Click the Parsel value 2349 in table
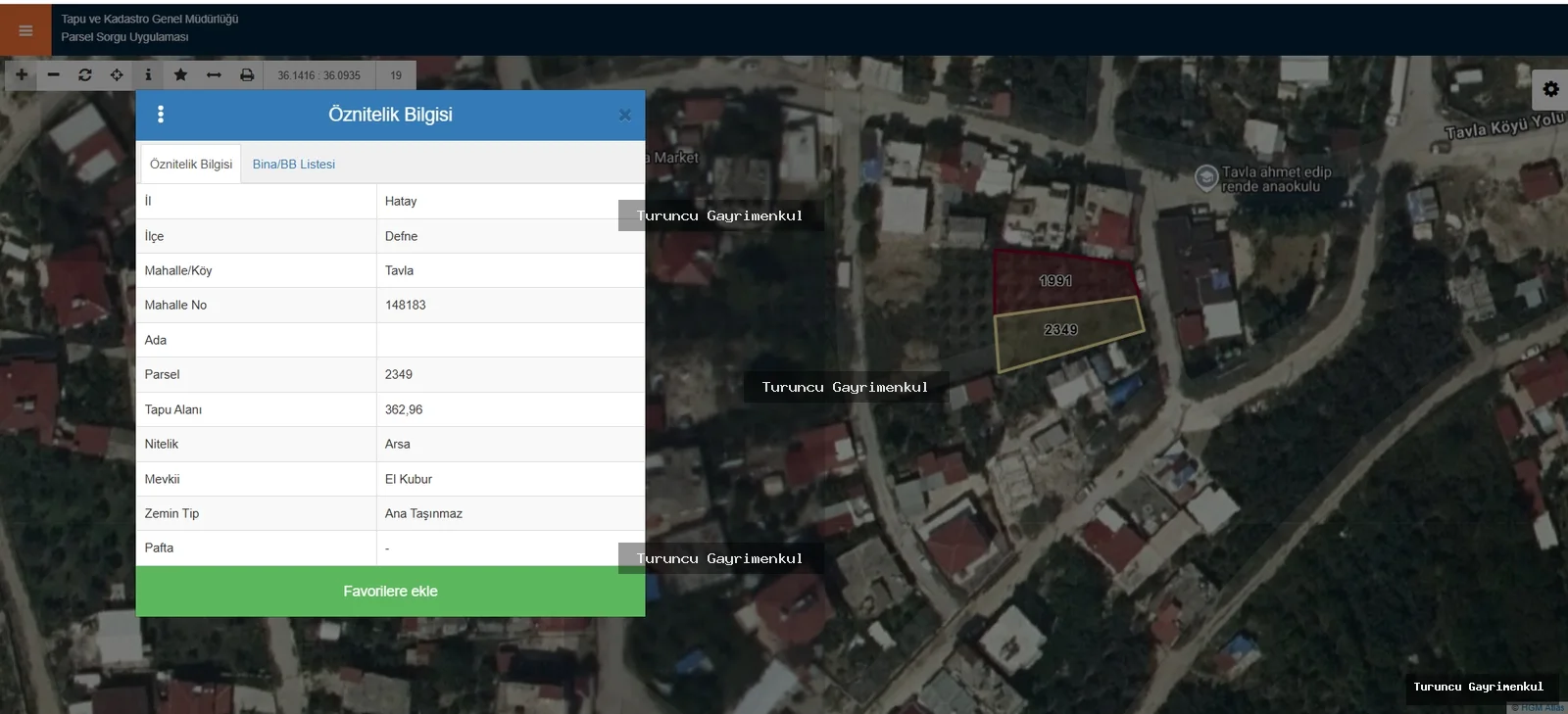This screenshot has height=714, width=1568. click(399, 374)
